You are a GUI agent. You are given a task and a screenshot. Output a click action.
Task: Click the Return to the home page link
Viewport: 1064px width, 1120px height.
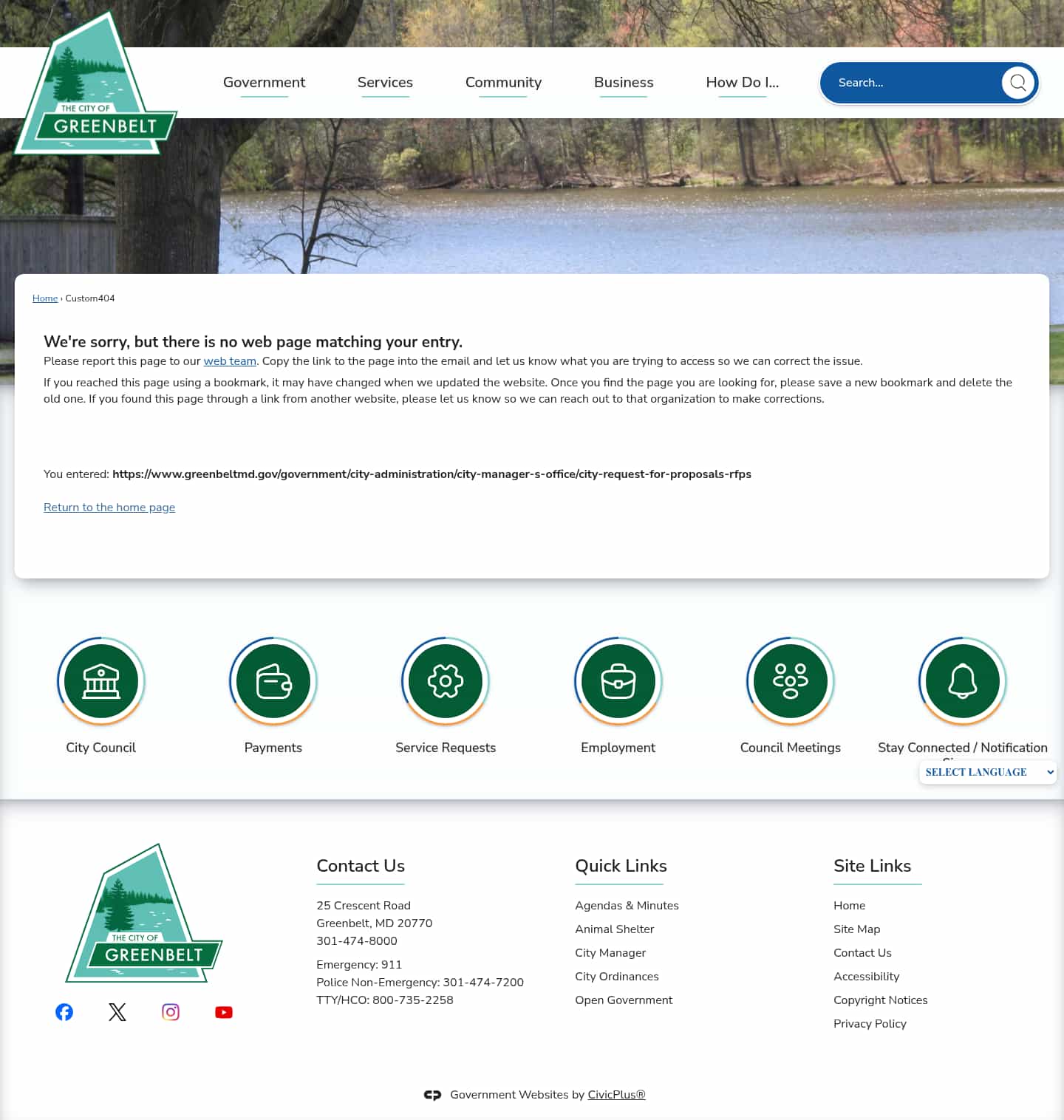click(109, 508)
